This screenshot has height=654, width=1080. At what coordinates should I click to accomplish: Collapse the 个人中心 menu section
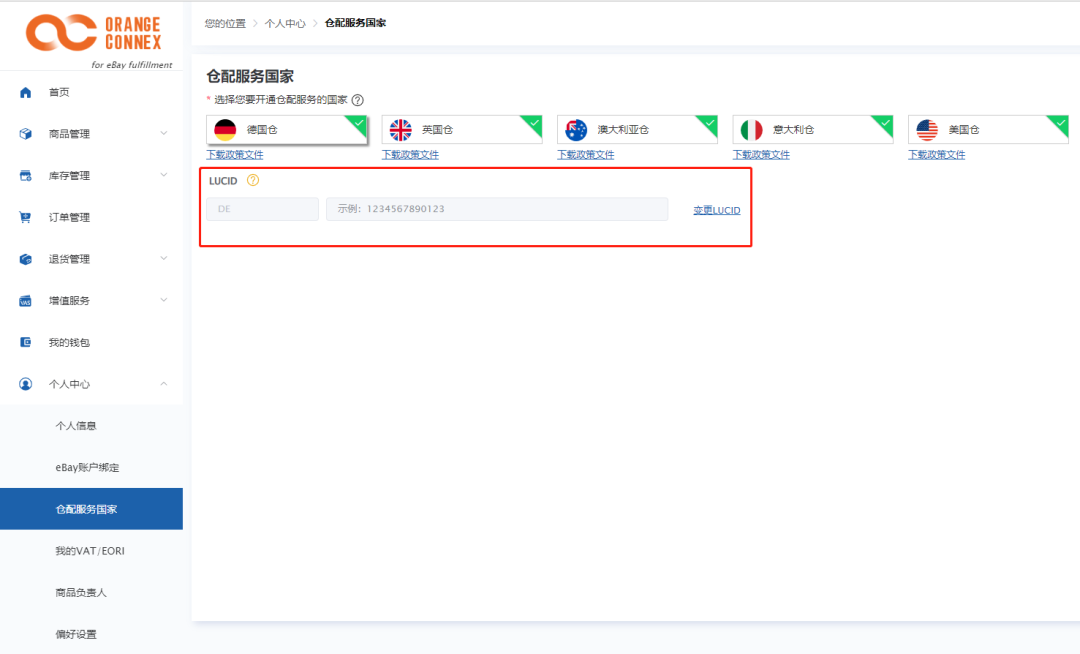click(x=164, y=384)
